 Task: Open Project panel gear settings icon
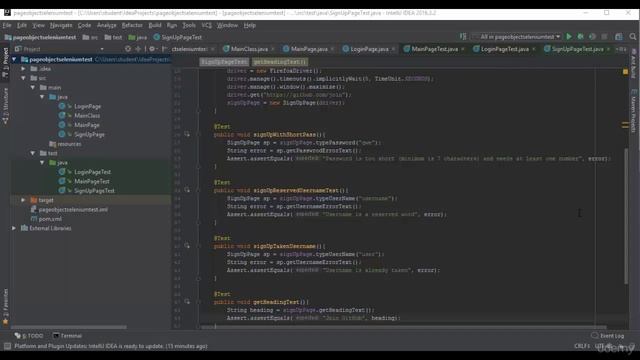(x=152, y=49)
